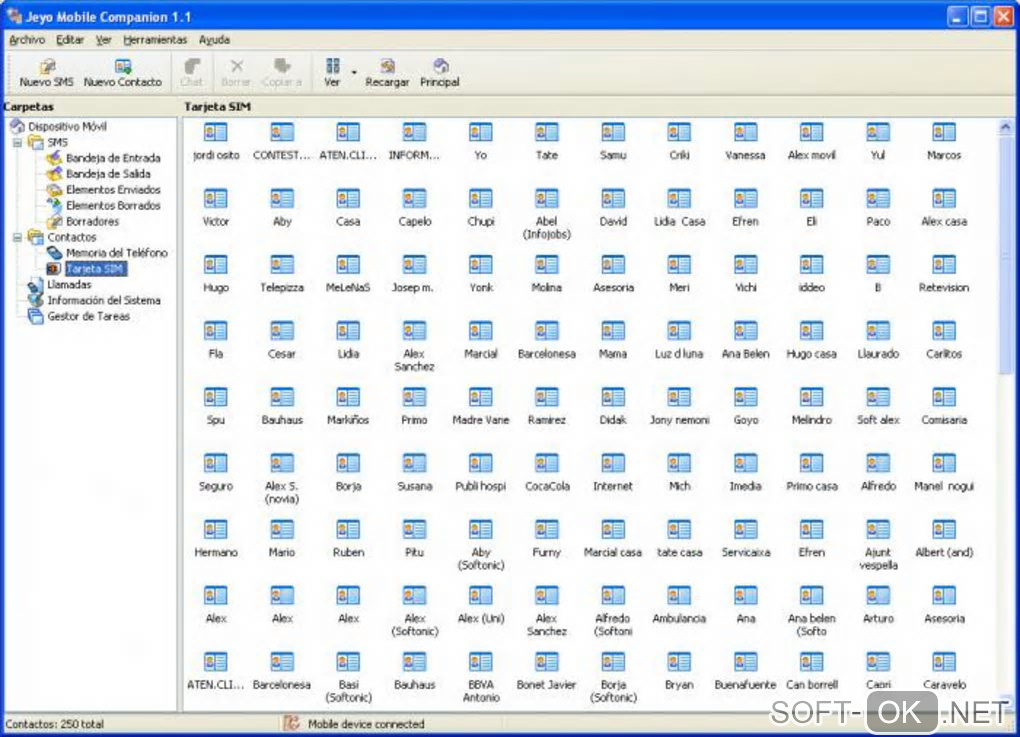Click the Seguro contact label
Image resolution: width=1020 pixels, height=737 pixels.
pyautogui.click(x=215, y=486)
